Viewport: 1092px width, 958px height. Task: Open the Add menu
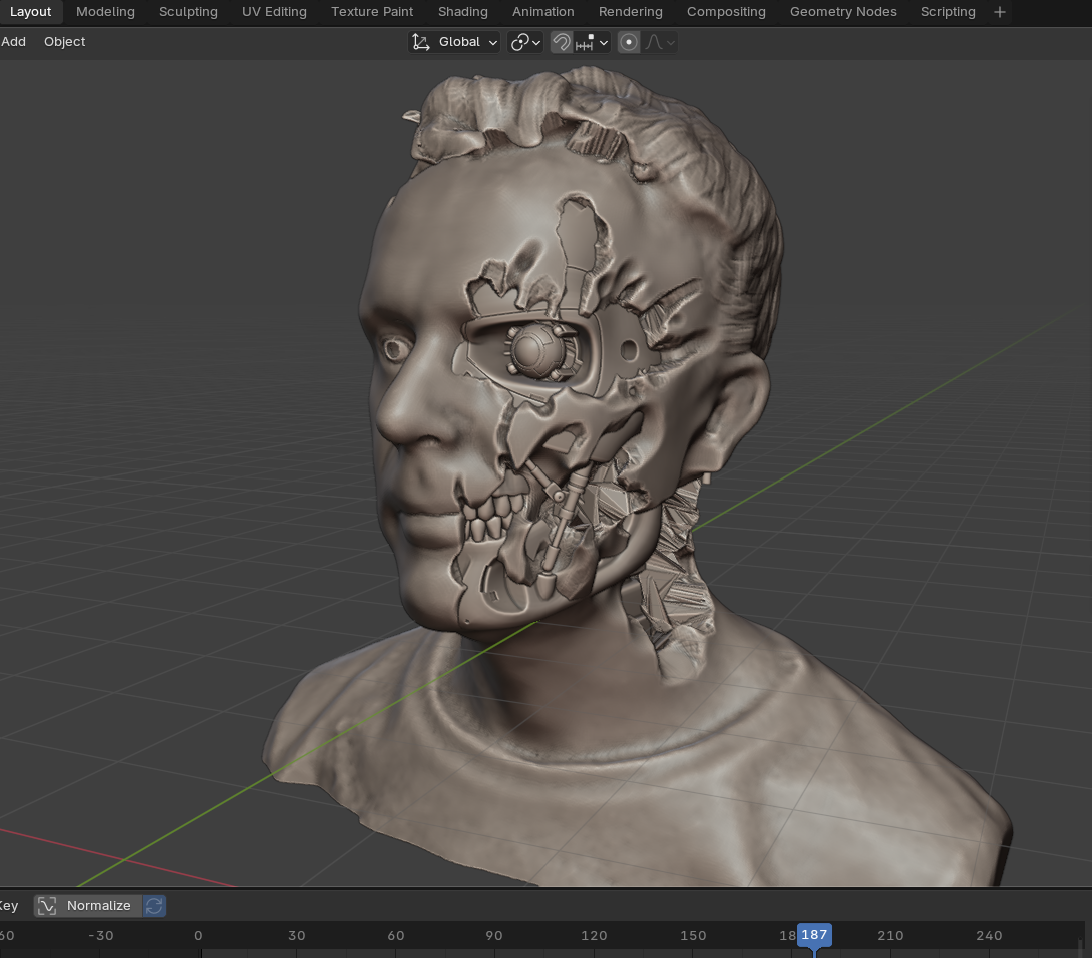(x=14, y=42)
